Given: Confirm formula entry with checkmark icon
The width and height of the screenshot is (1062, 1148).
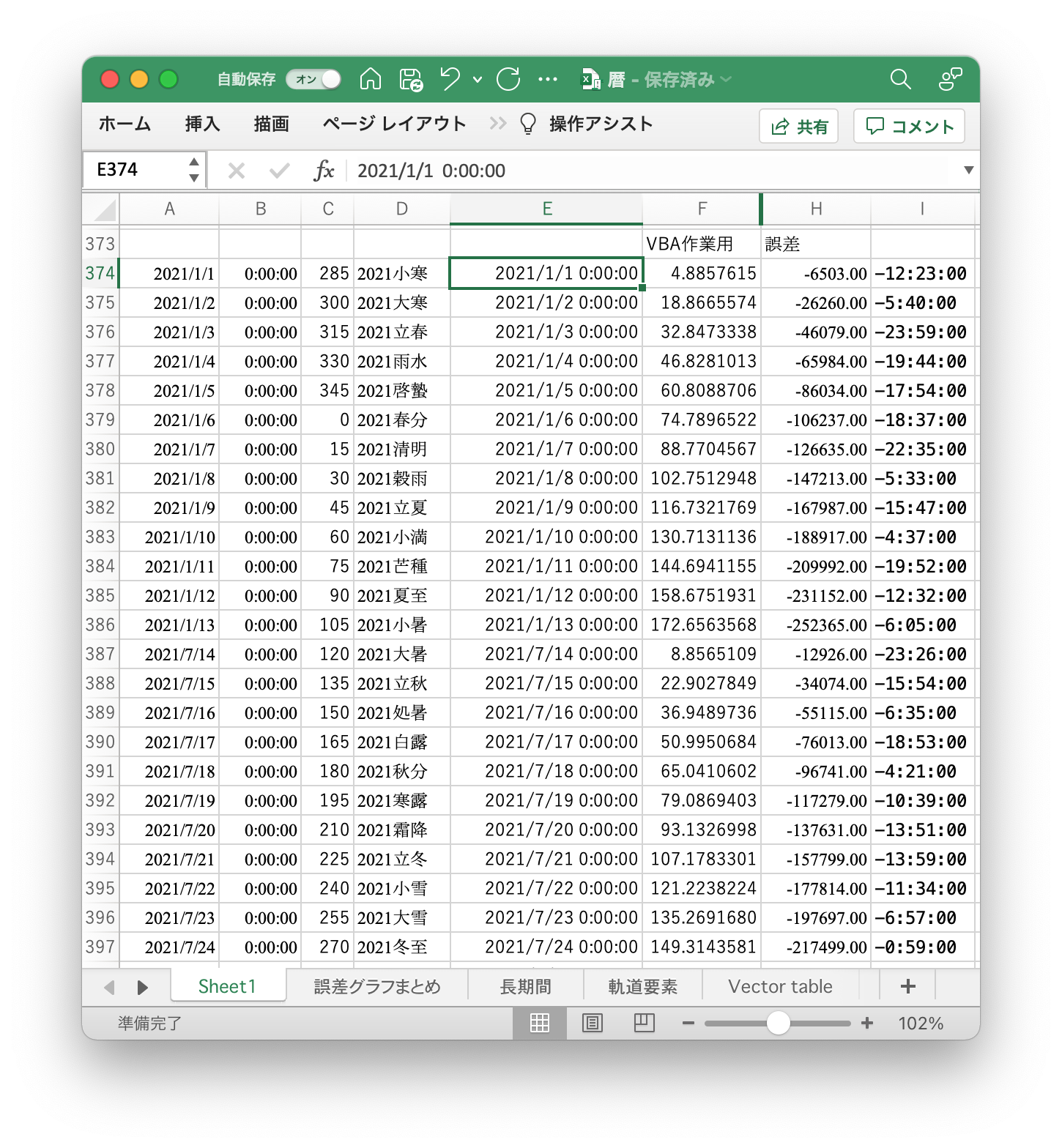Looking at the screenshot, I should point(279,171).
